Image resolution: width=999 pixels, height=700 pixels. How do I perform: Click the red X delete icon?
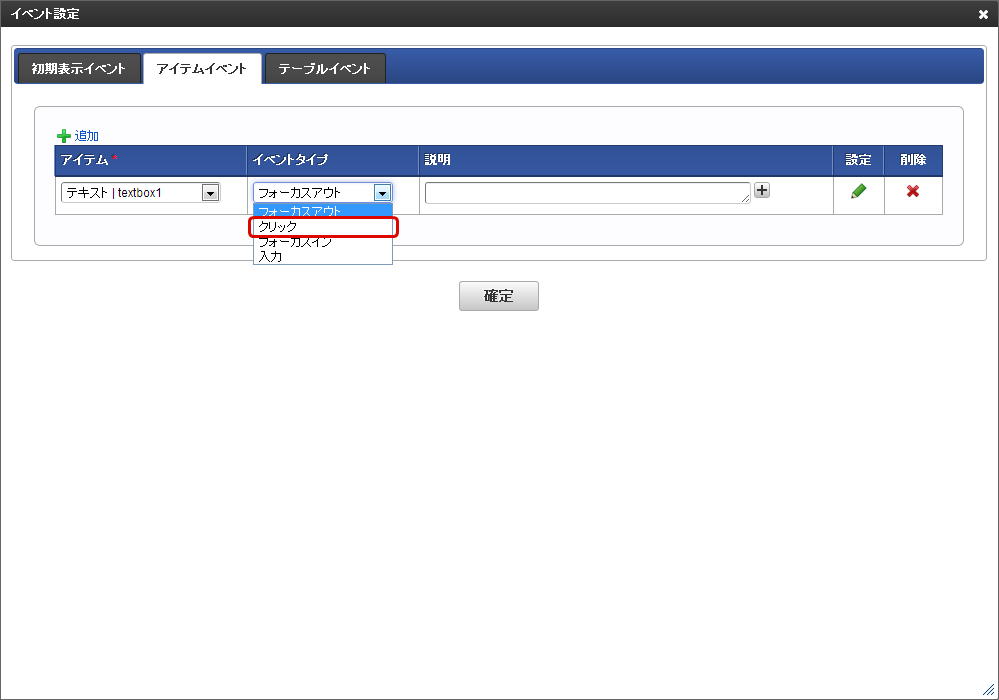912,191
